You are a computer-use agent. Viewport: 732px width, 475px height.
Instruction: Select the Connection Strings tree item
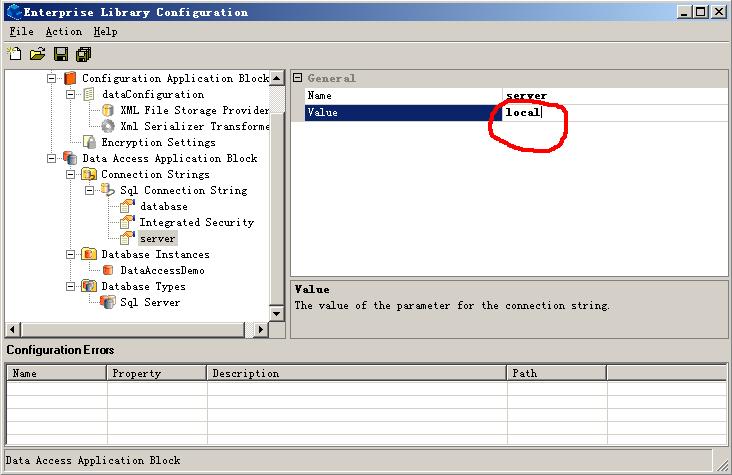coord(155,174)
